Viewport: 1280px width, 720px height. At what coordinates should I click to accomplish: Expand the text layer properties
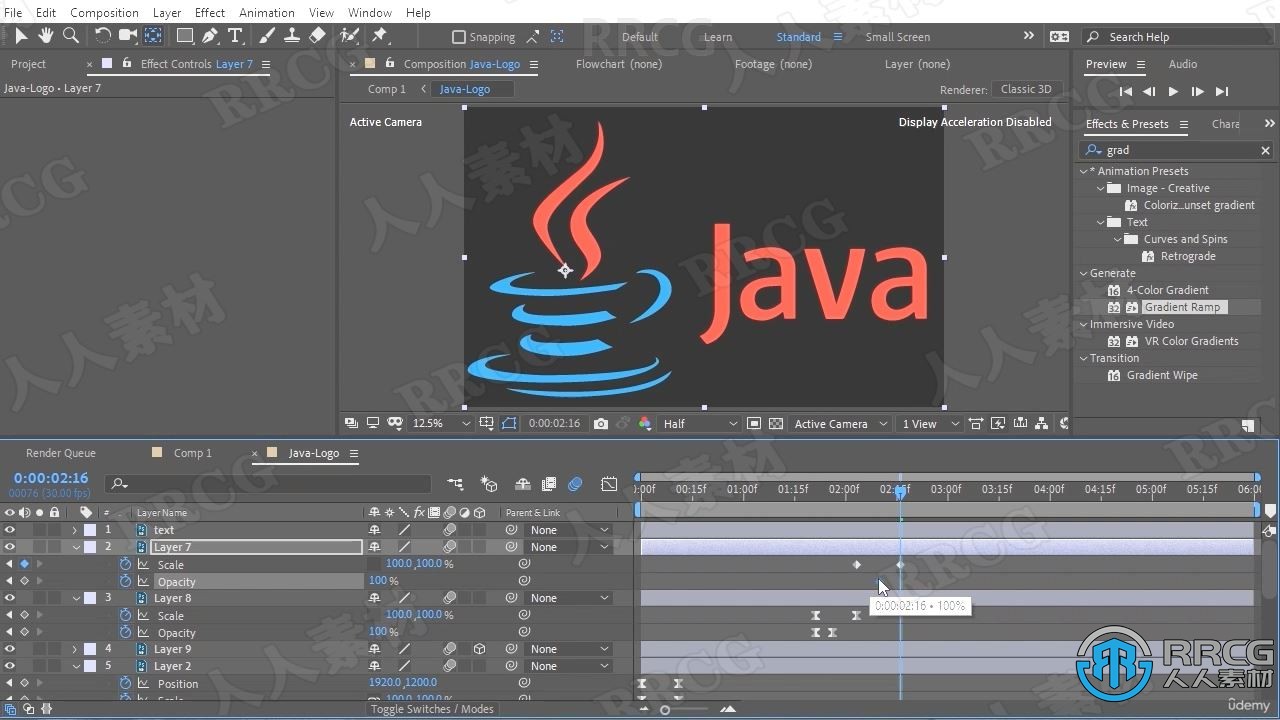click(x=75, y=530)
